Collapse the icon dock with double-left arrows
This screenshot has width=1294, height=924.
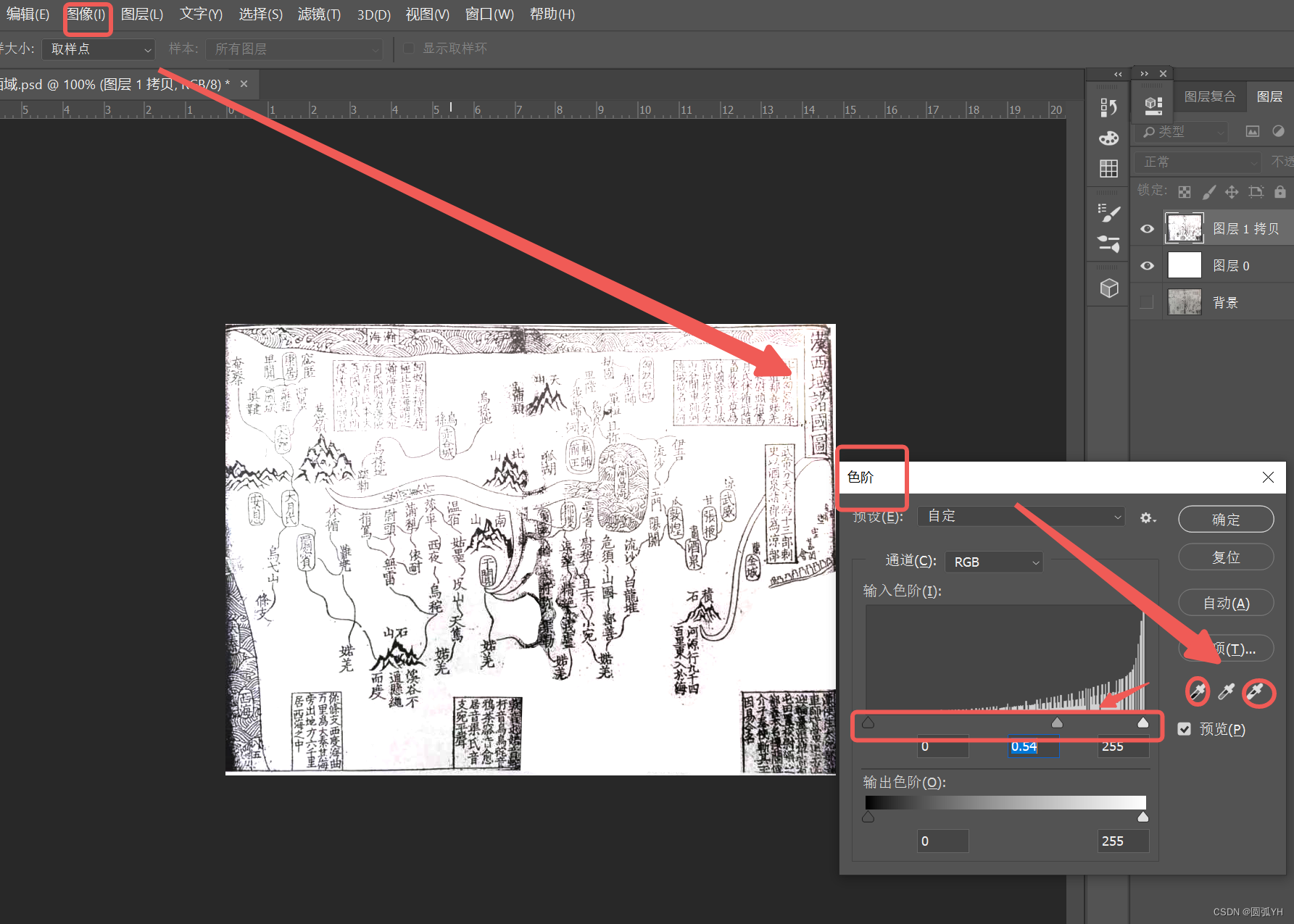click(x=1118, y=74)
